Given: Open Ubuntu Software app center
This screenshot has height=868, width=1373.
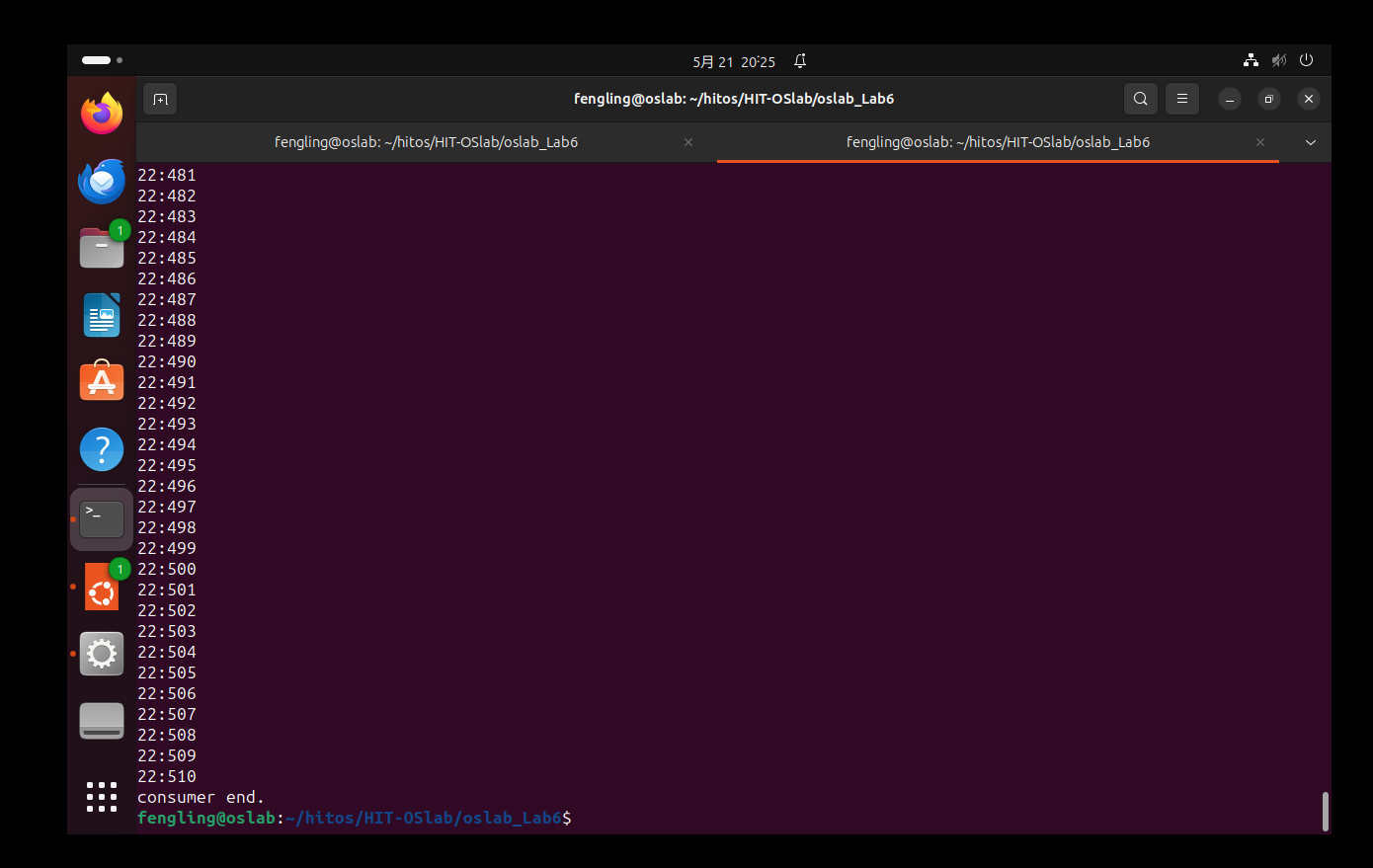Looking at the screenshot, I should [102, 382].
